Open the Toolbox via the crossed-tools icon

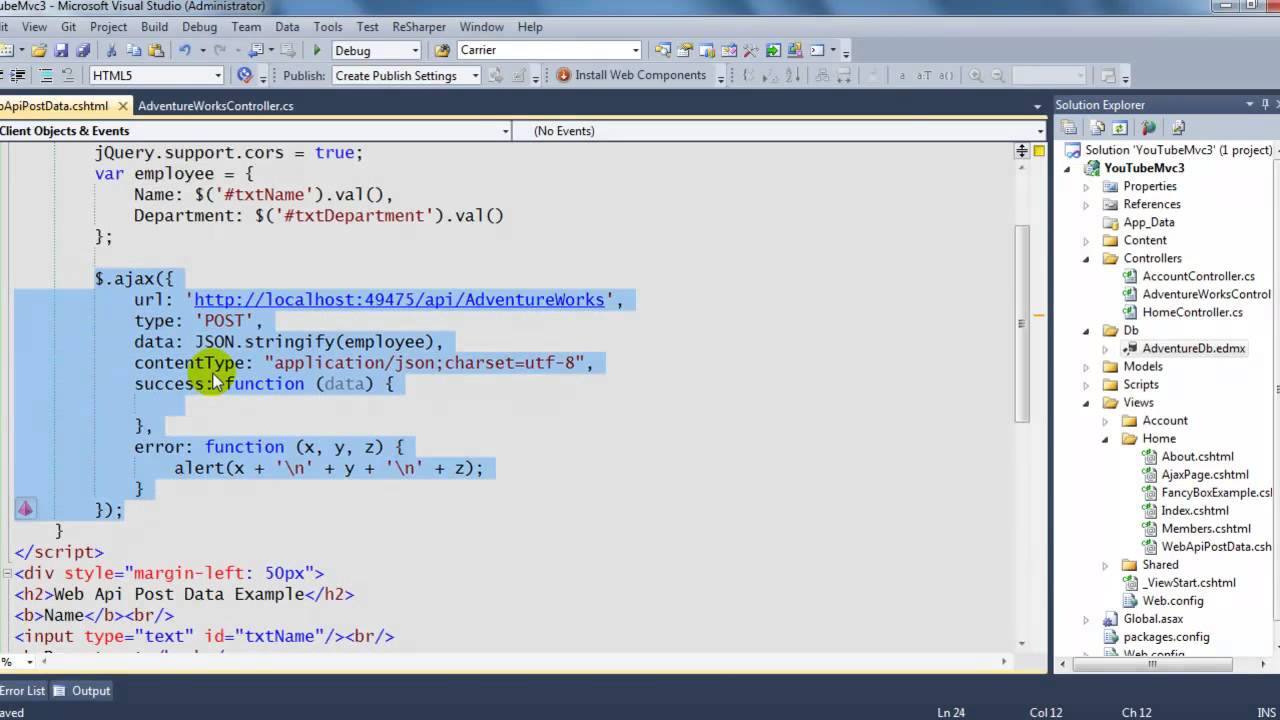750,50
